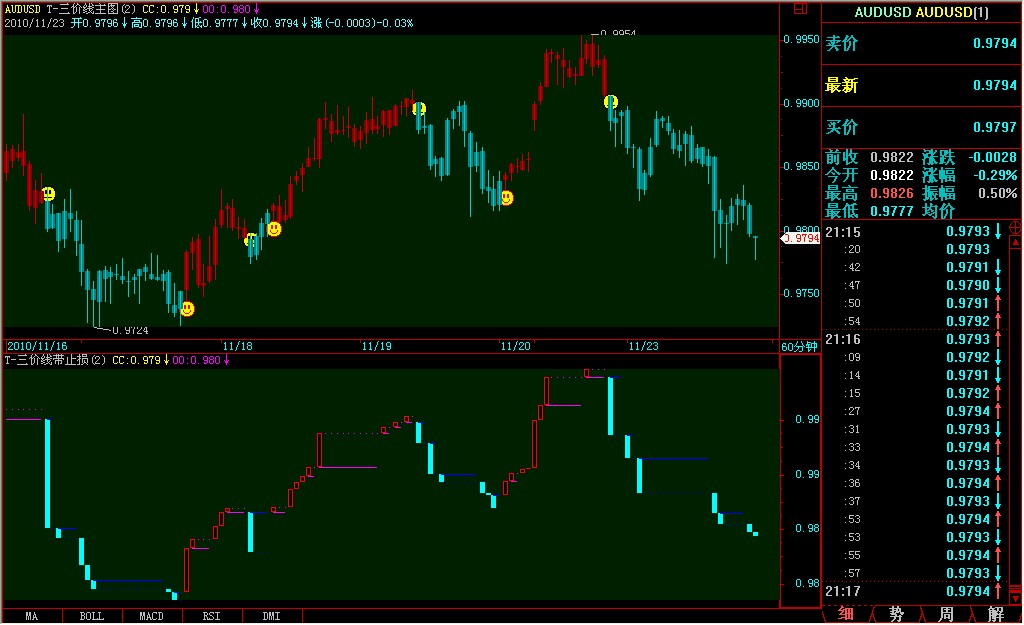Click the T-三价线带止损(2) sub-chart title
The width and height of the screenshot is (1024, 625).
click(x=55, y=360)
